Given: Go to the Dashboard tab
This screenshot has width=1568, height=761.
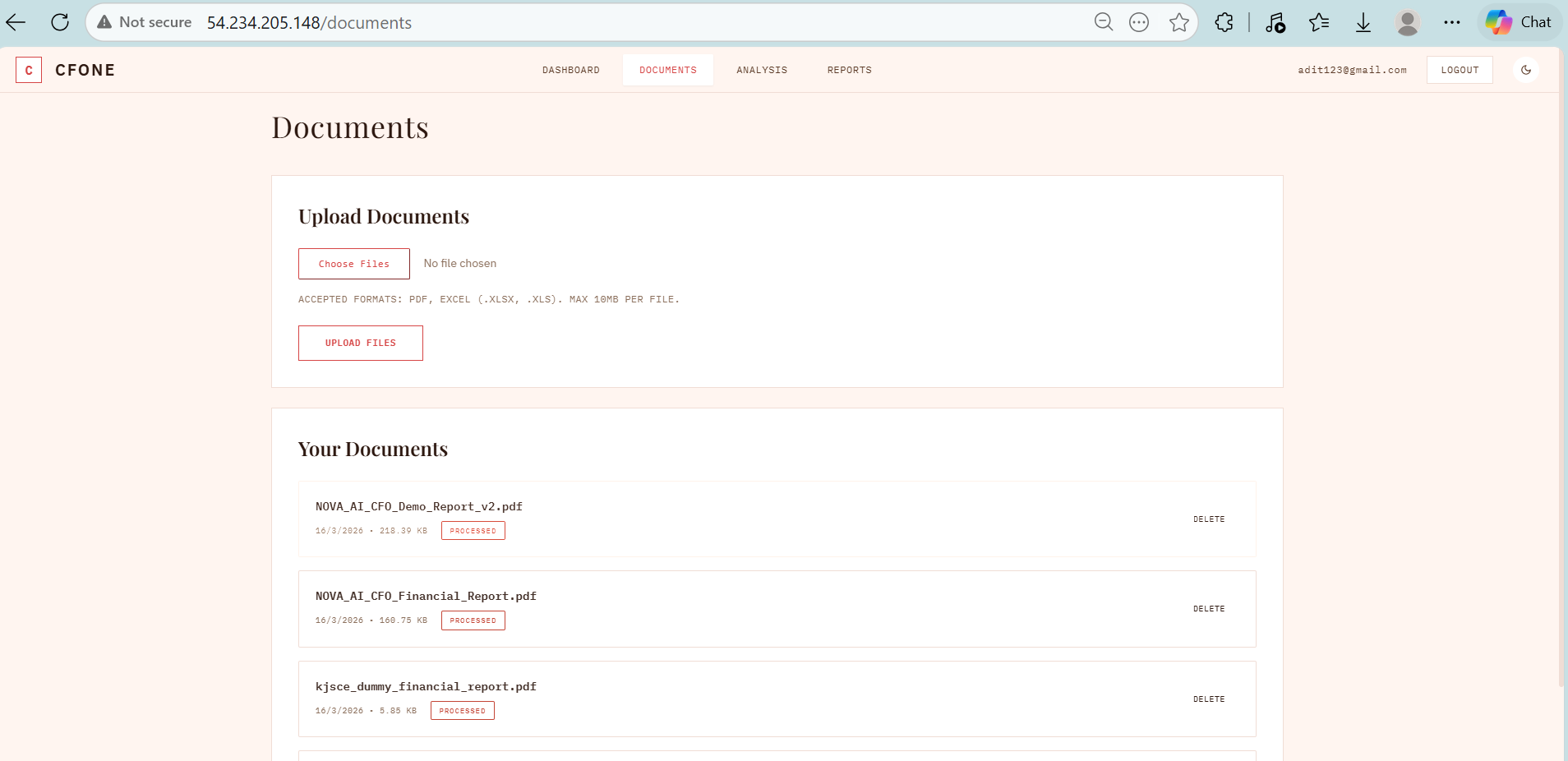Looking at the screenshot, I should tap(571, 70).
